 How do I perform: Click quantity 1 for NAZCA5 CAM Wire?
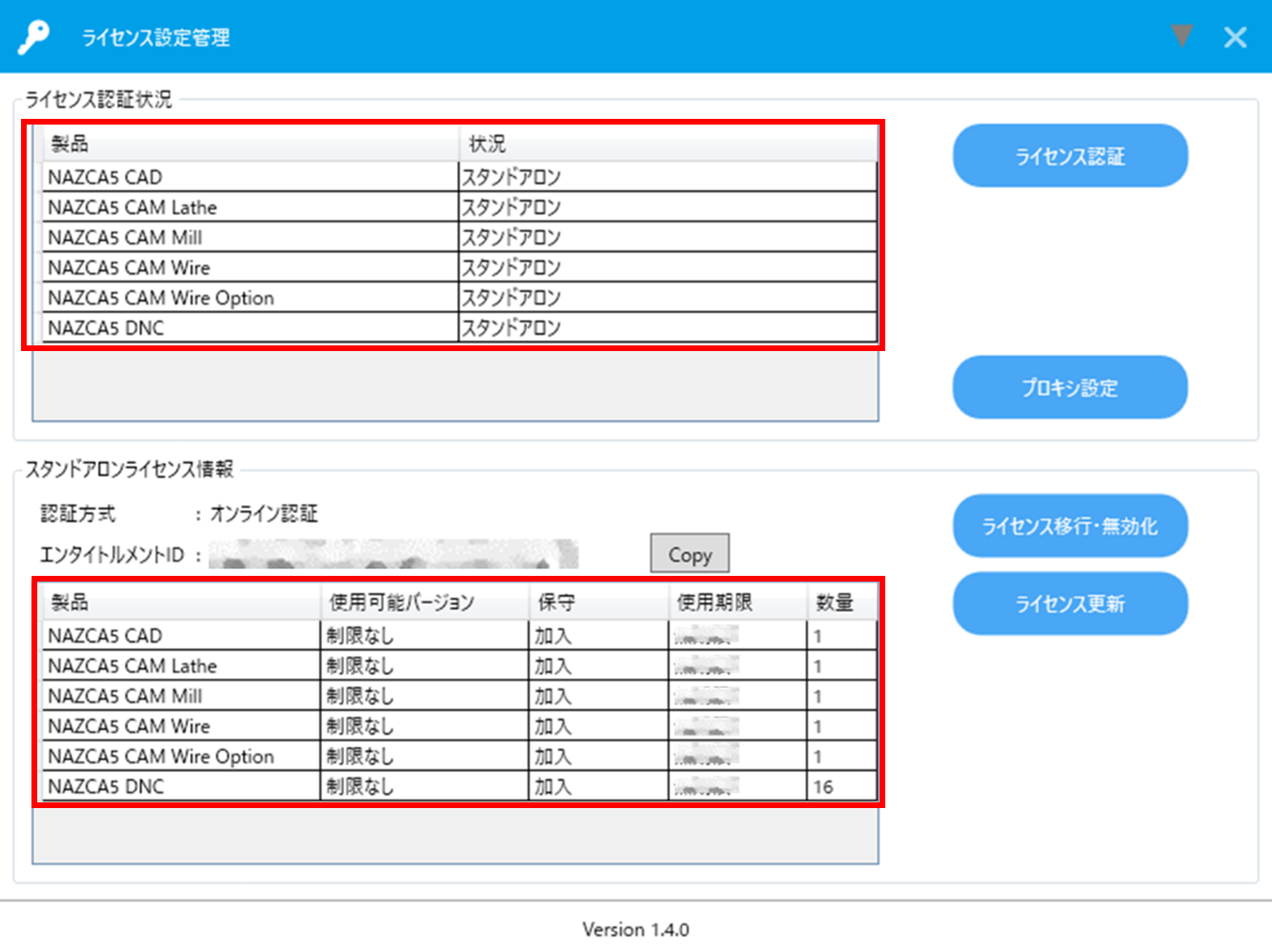842,726
